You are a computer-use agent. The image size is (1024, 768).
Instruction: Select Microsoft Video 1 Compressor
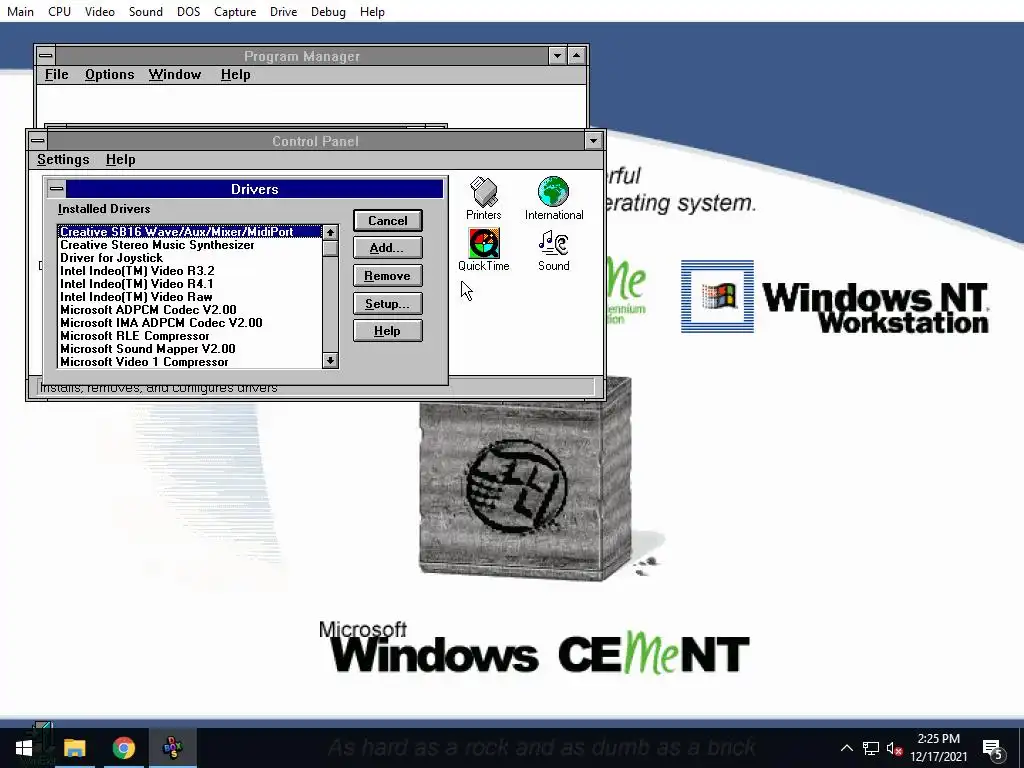tap(190, 362)
